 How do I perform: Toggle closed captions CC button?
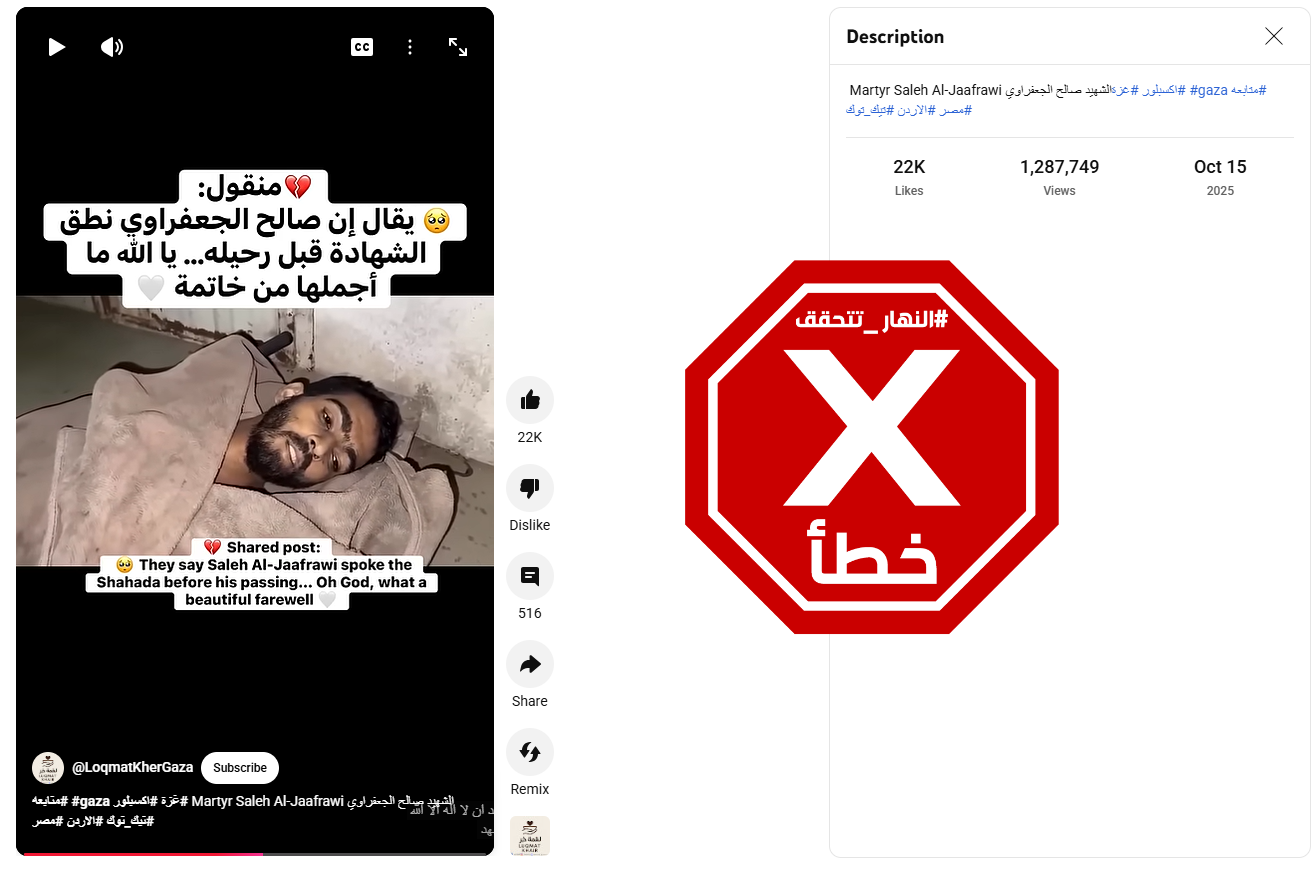pyautogui.click(x=362, y=47)
